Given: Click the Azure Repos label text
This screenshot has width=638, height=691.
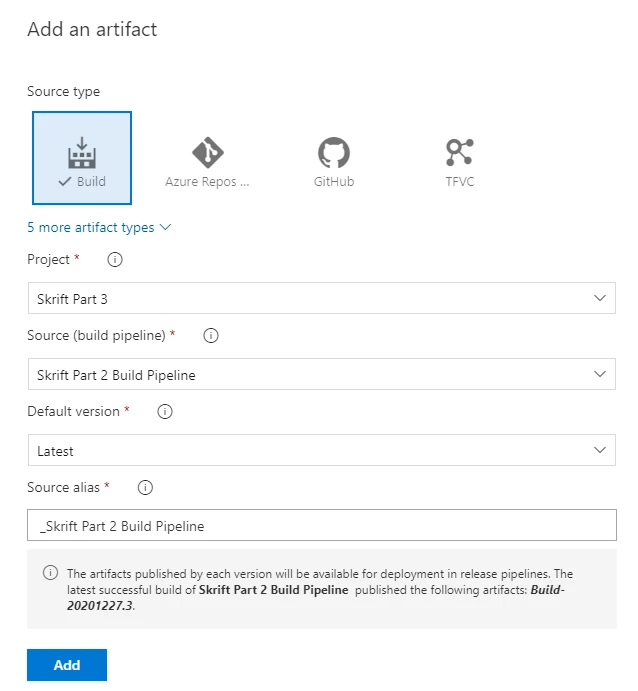Looking at the screenshot, I should pos(207,182).
